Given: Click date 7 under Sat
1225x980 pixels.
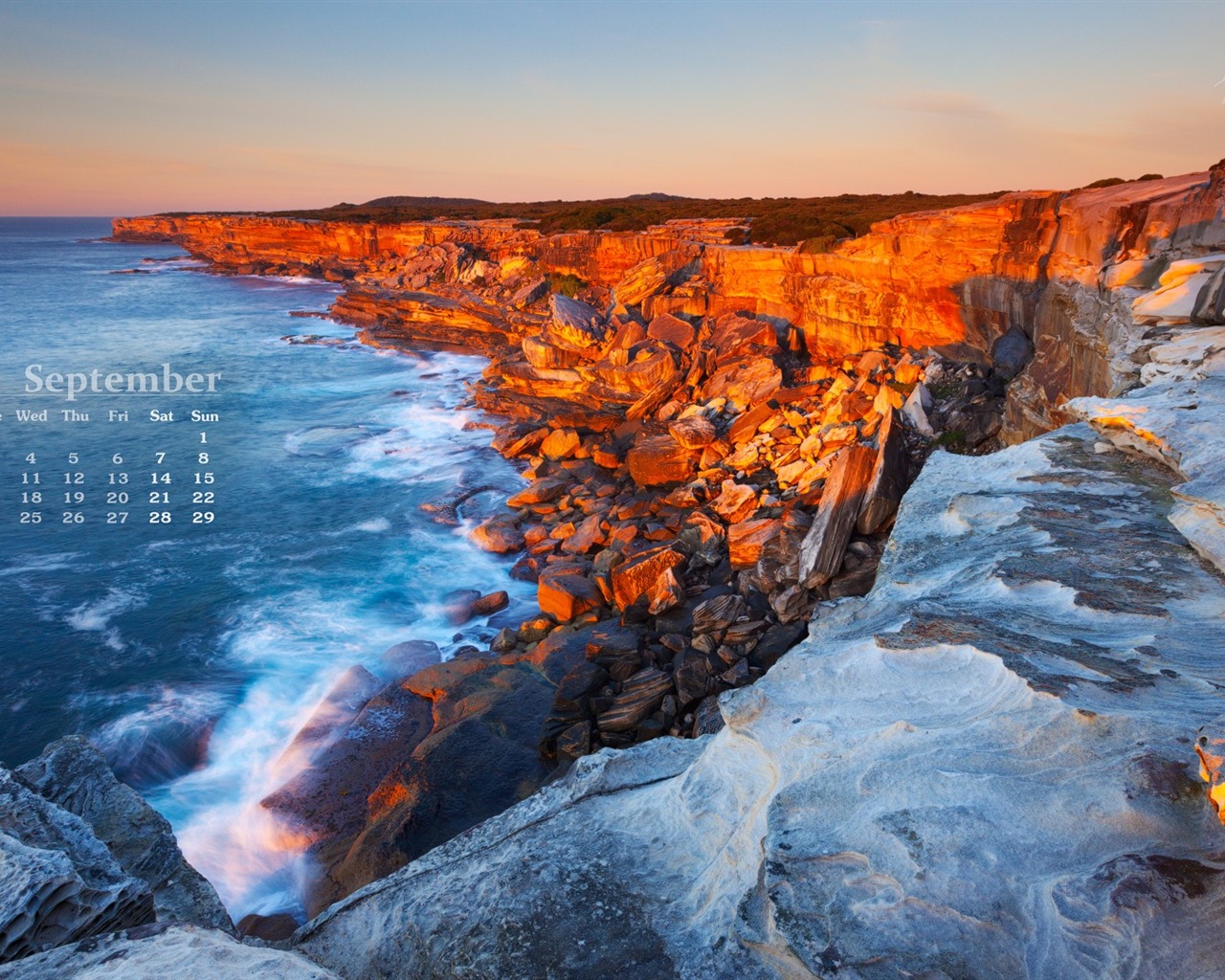Looking at the screenshot, I should pyautogui.click(x=161, y=458).
